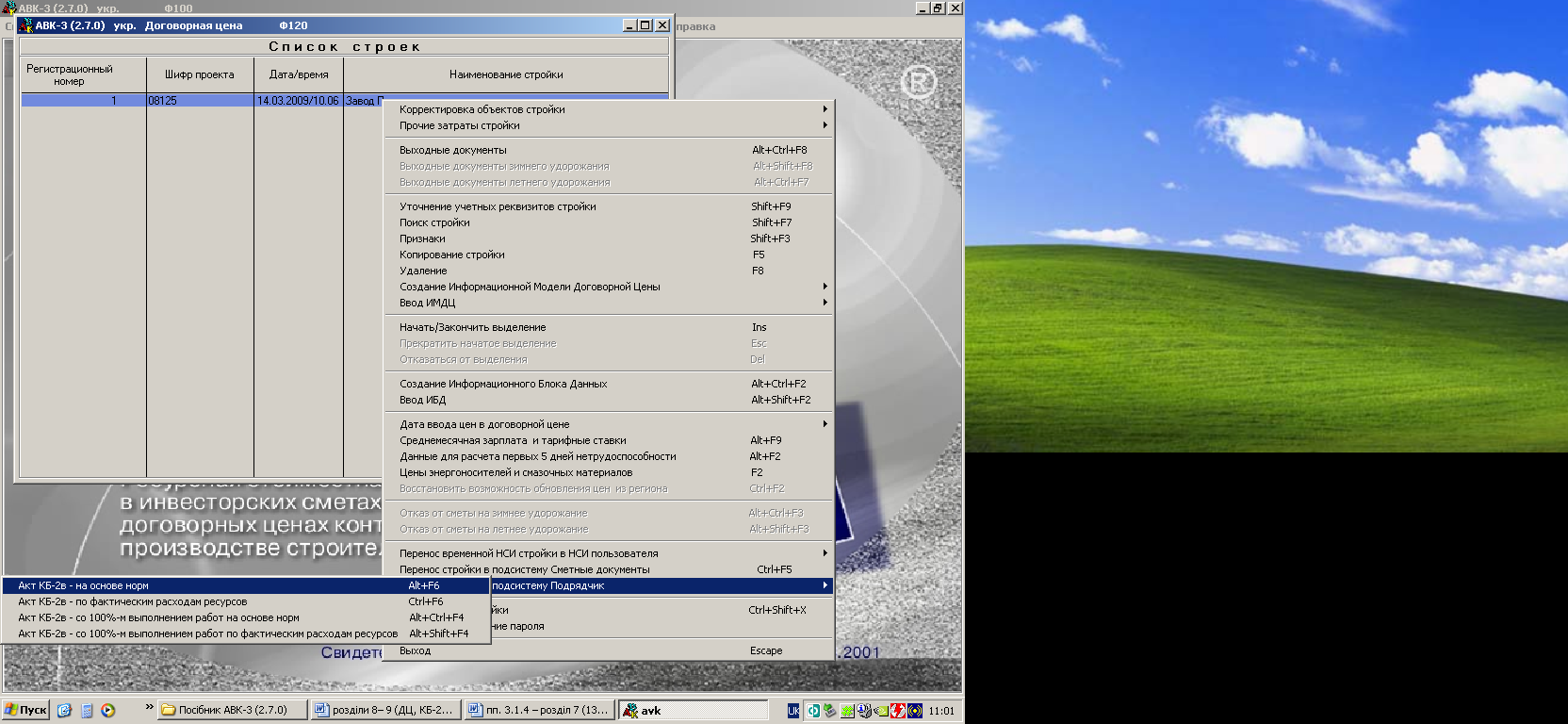Image resolution: width=1568 pixels, height=724 pixels.
Task: Select Создание Информационного Блока Данных
Action: [x=609, y=384]
